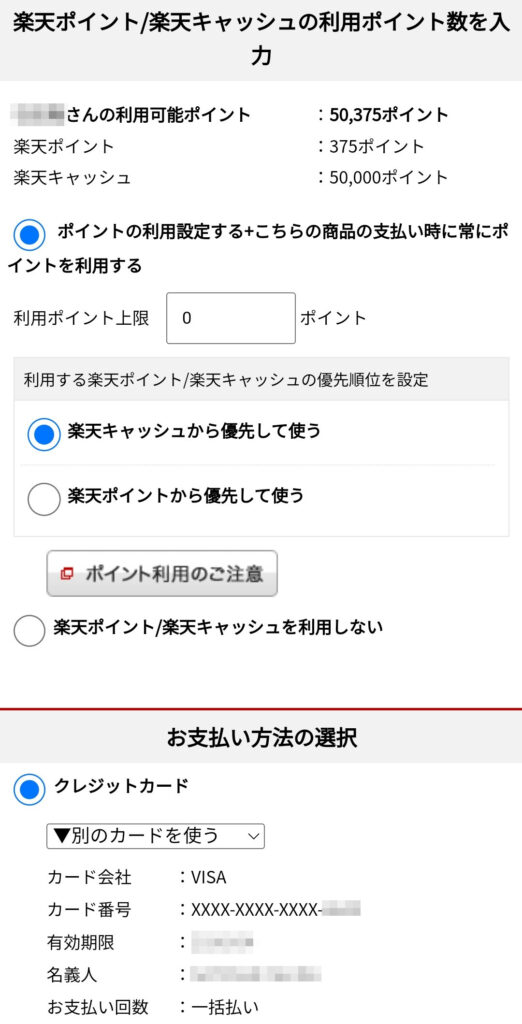
Task: Click the masked XXXX-XXXX-XXXX card number
Action: click(276, 909)
